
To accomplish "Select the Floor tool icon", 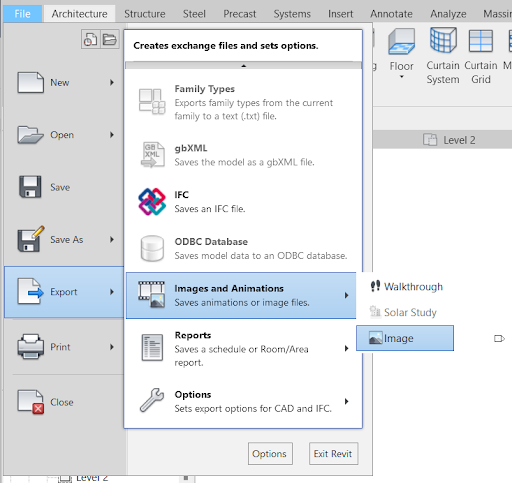I will [401, 41].
